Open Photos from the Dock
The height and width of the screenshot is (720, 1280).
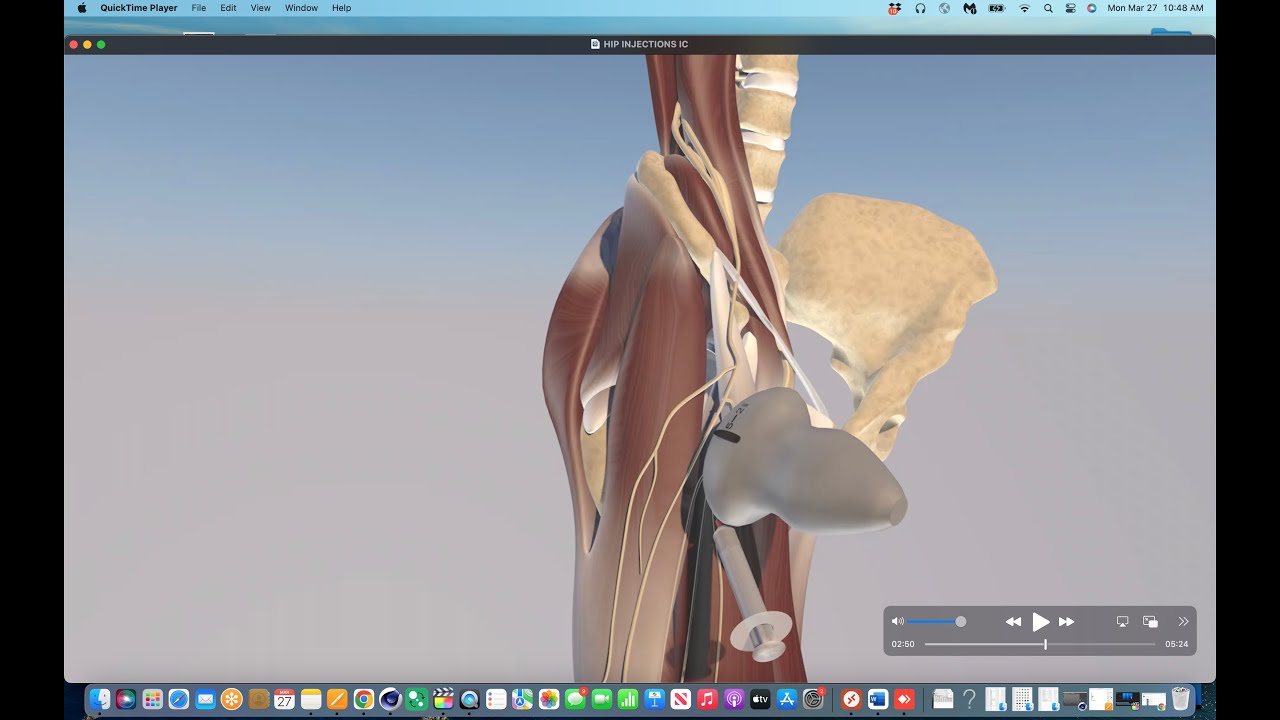[x=549, y=699]
